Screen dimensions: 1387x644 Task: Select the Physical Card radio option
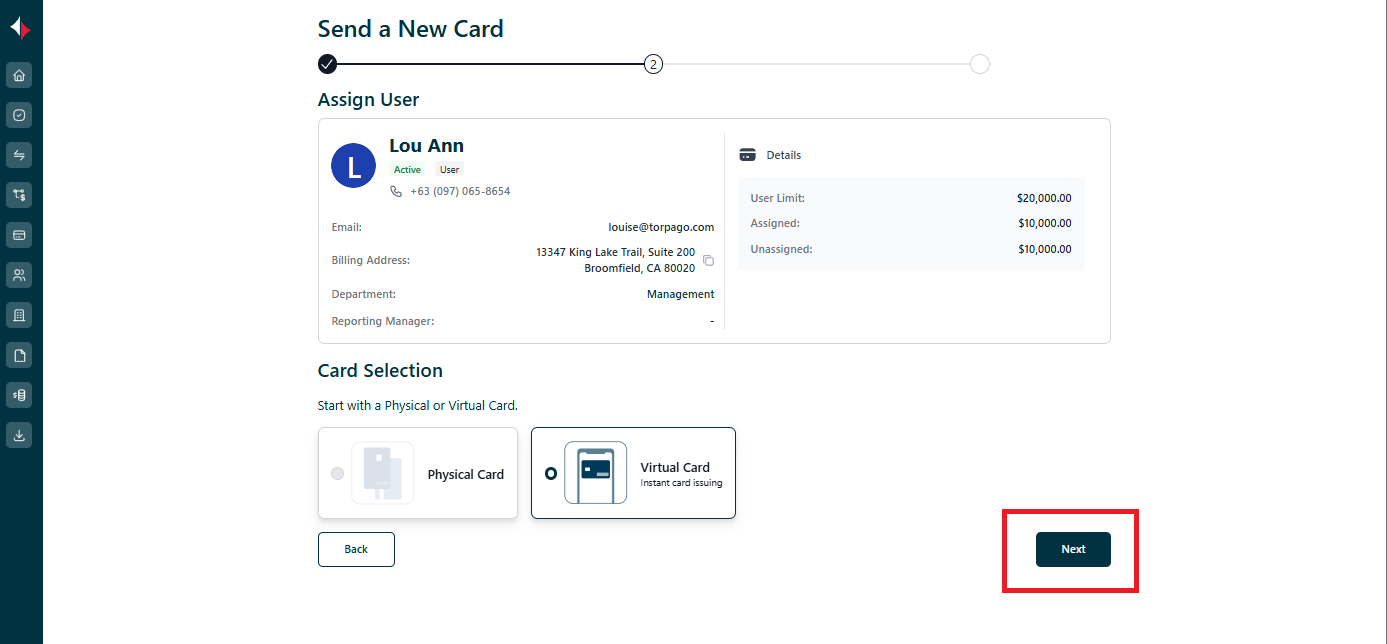338,474
